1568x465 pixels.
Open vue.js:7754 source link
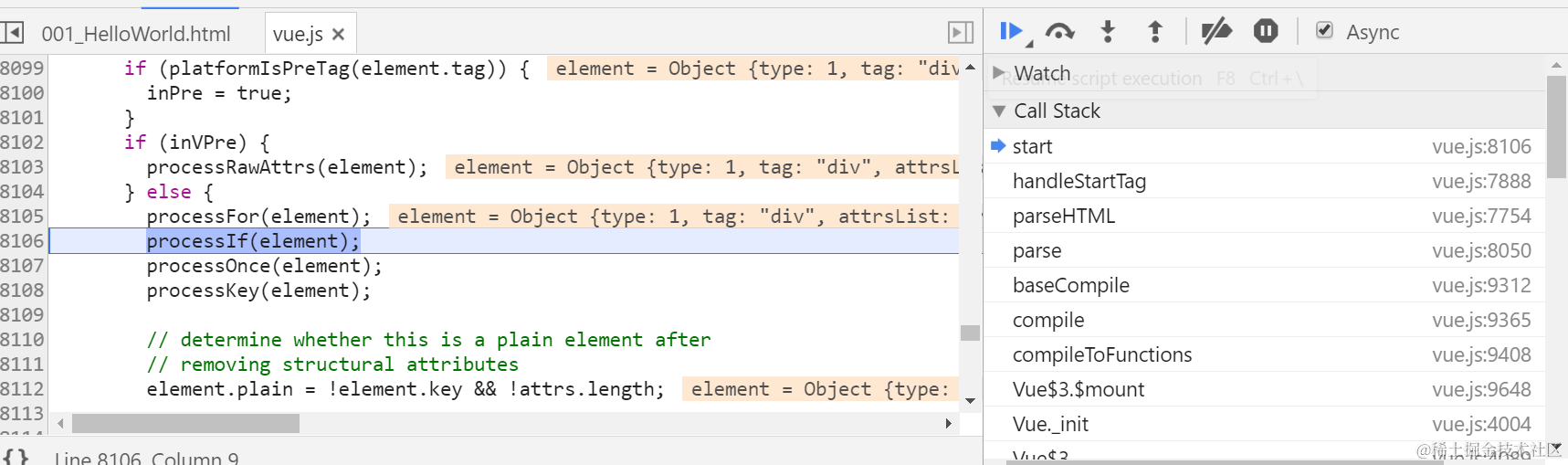[1481, 216]
